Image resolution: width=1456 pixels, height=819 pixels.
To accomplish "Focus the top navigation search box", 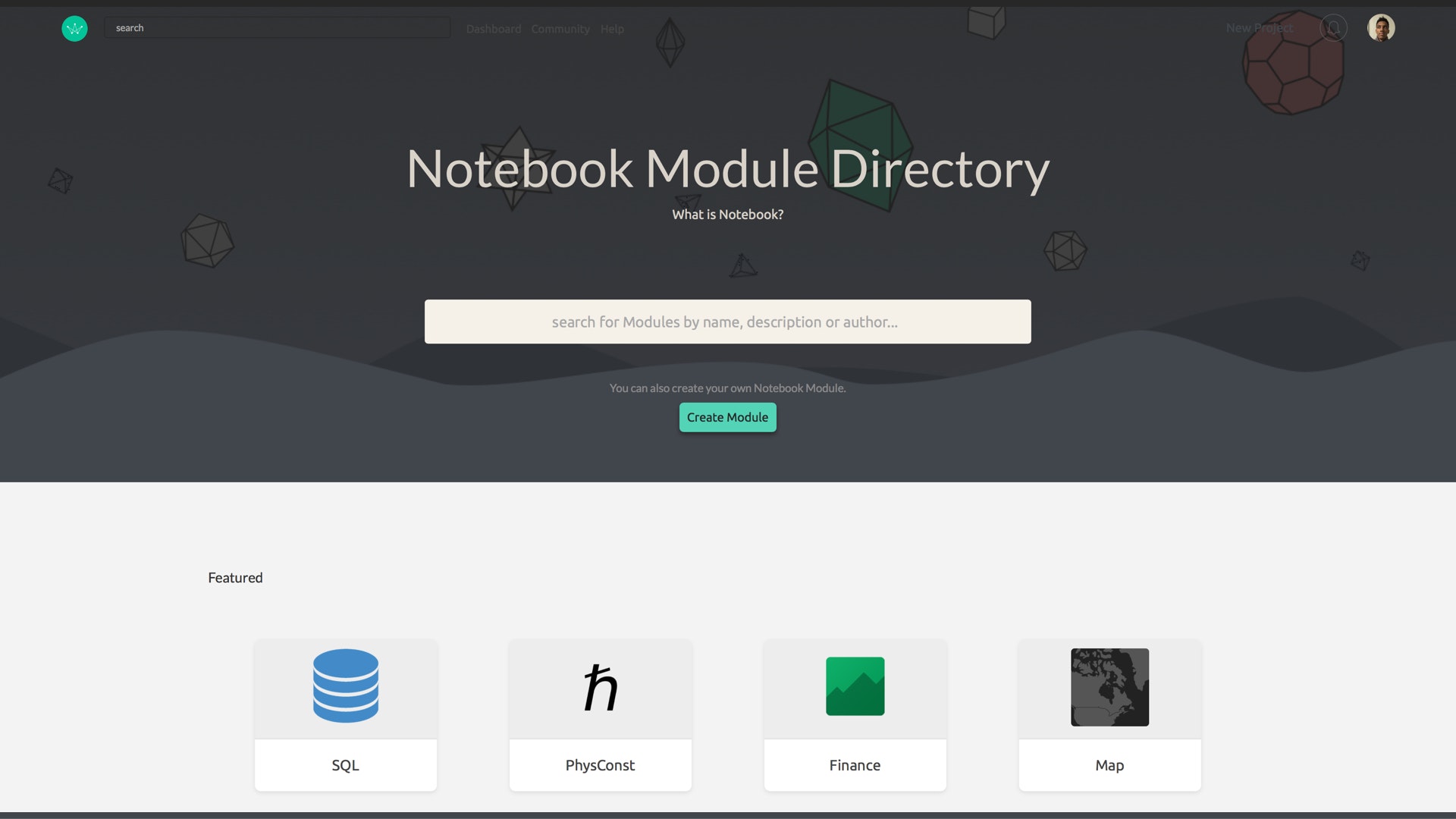I will click(x=278, y=28).
